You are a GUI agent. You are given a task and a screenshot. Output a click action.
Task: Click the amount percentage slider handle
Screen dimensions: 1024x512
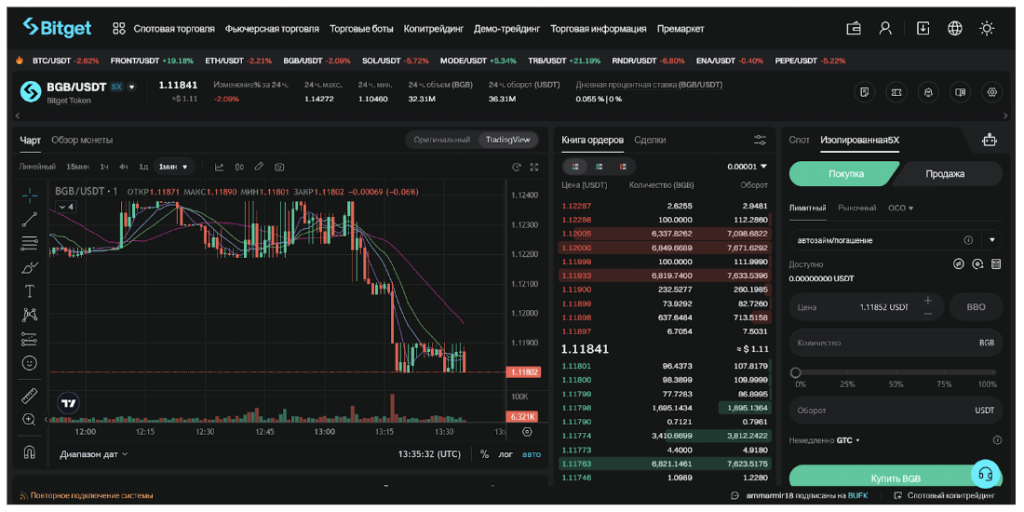coord(795,373)
